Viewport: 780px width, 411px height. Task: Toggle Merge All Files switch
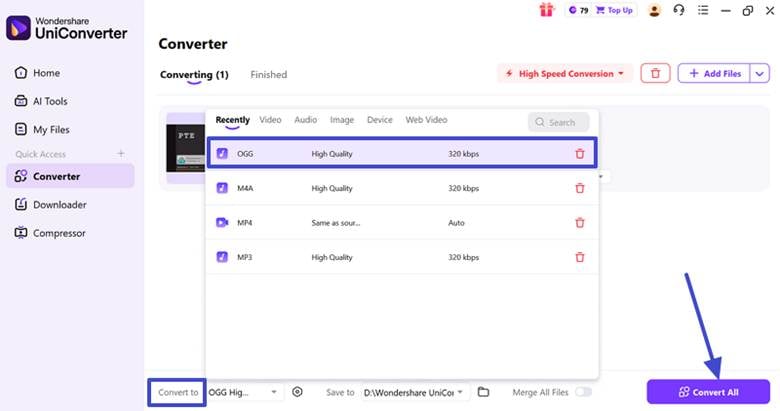pyautogui.click(x=584, y=392)
